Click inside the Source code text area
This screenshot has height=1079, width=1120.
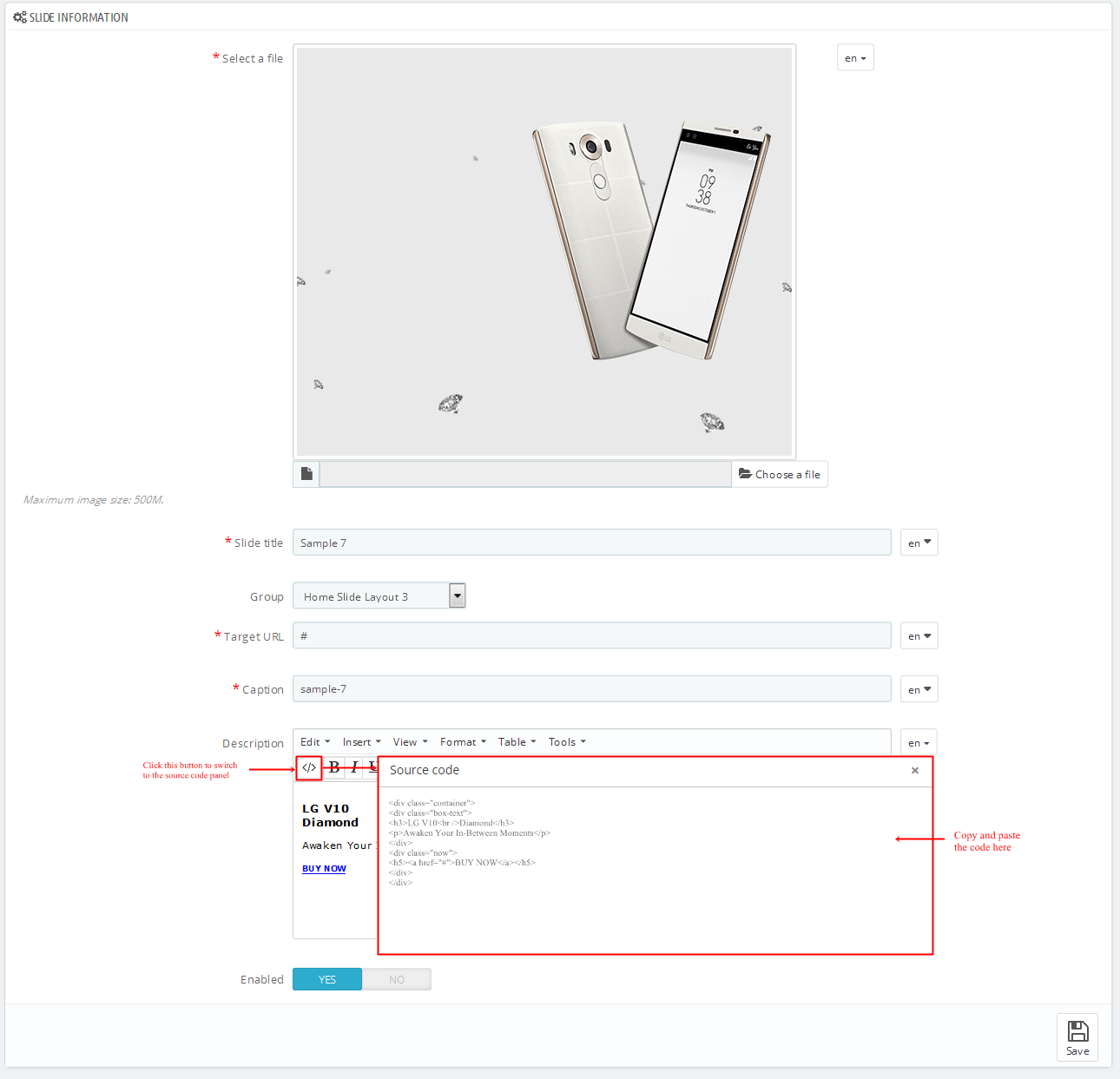656,870
